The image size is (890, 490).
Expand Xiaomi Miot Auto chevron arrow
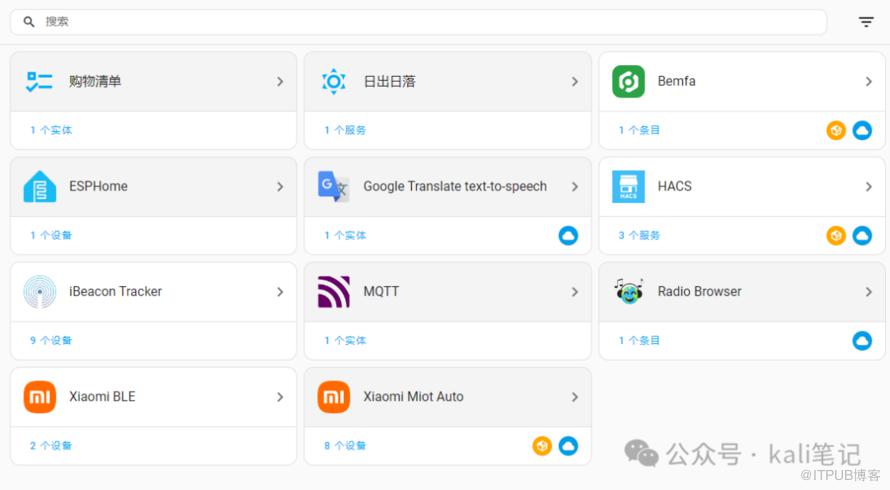574,397
